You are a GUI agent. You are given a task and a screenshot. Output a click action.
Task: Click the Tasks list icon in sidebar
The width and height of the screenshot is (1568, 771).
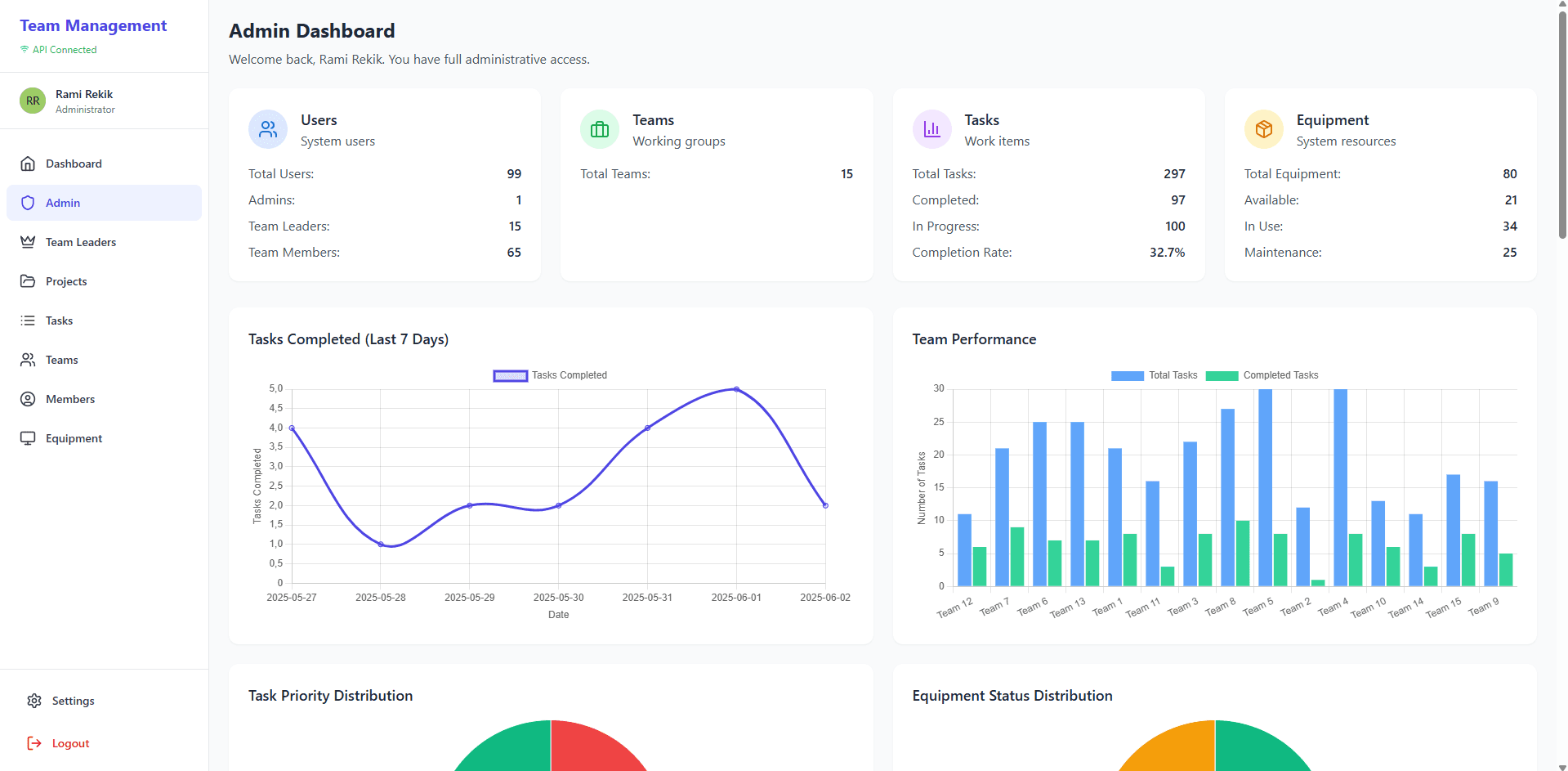tap(28, 321)
